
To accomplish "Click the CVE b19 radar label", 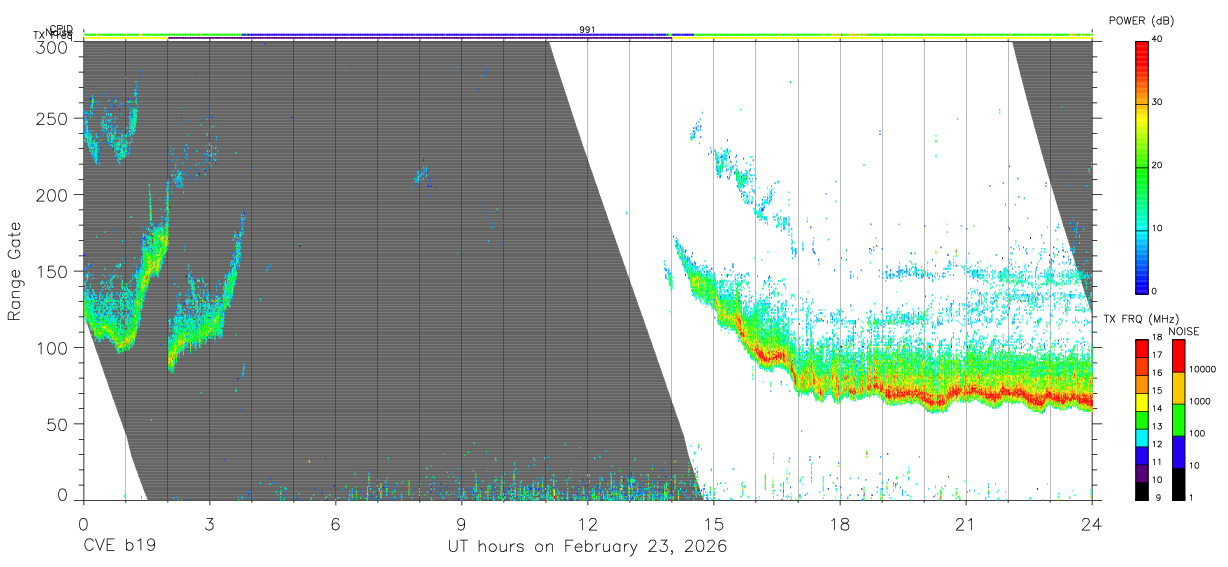I will [119, 547].
